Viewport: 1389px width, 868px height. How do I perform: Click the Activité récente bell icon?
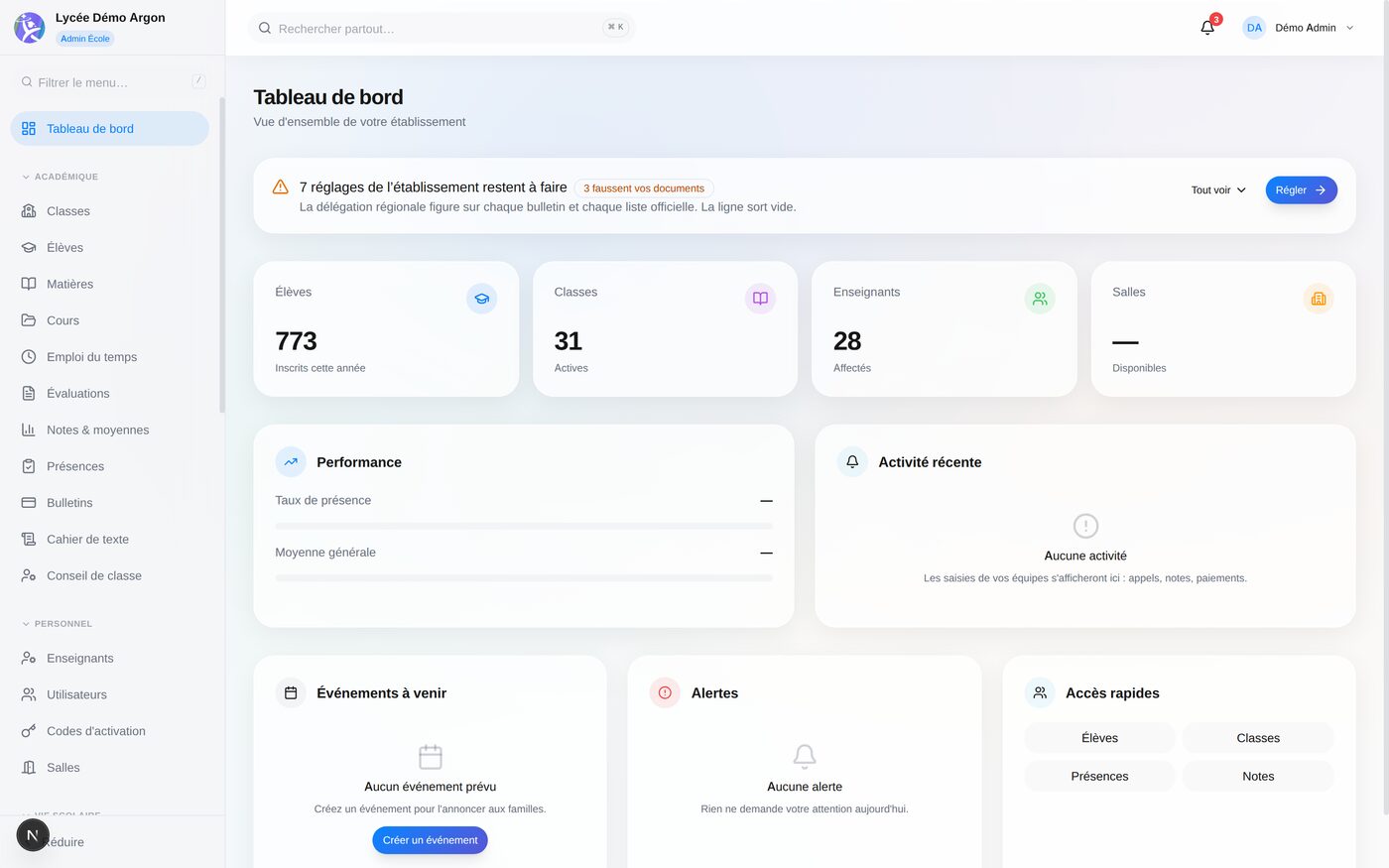pos(852,462)
